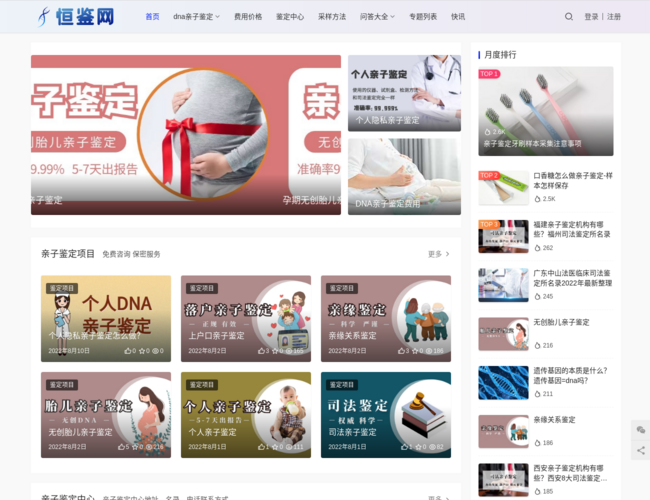Click the 恒鉴网 site logo
This screenshot has width=650, height=500.
(x=76, y=17)
